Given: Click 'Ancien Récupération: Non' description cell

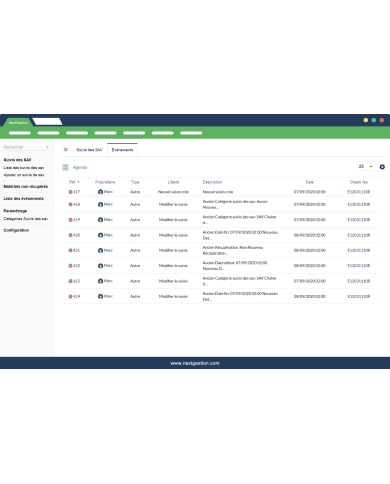Looking at the screenshot, I should [233, 250].
